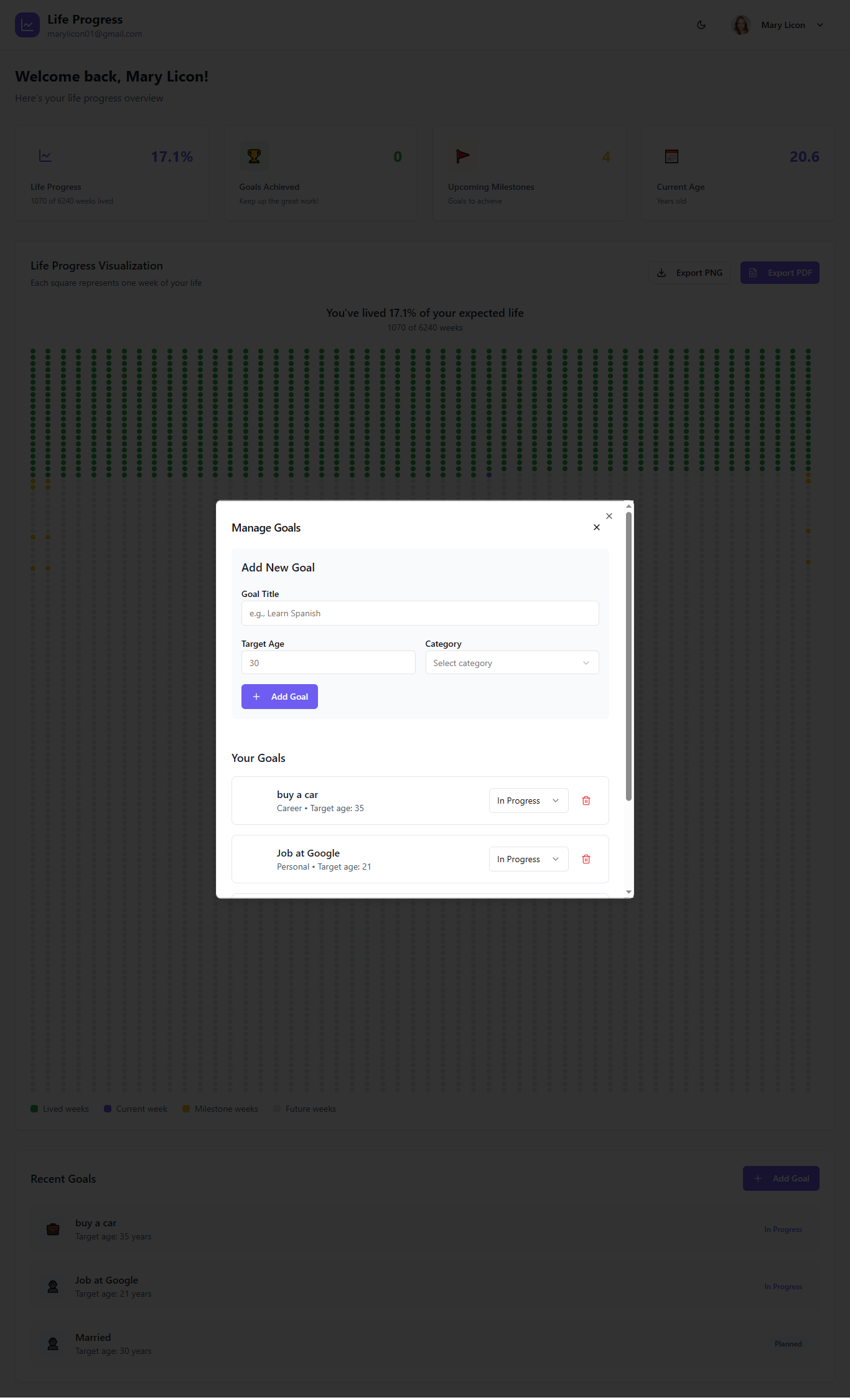This screenshot has height=1400, width=850.
Task: Click the briefcase icon beside "buy a car"
Action: click(53, 1229)
